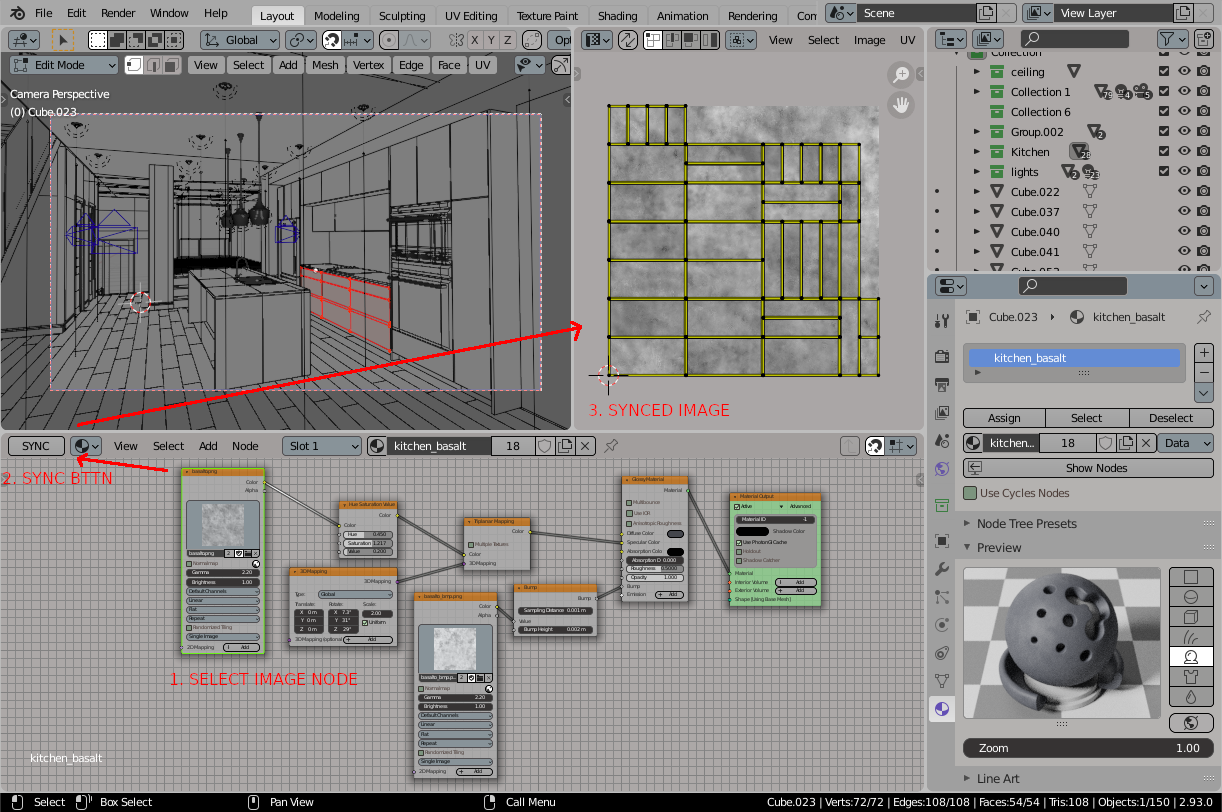
Task: Enable the Use Cycles Nodes checkbox
Action: (970, 493)
